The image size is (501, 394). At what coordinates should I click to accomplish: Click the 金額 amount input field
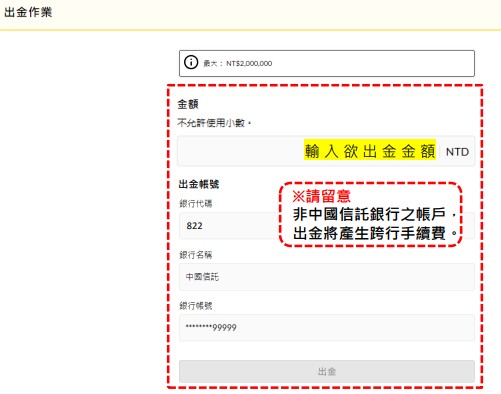(326, 151)
